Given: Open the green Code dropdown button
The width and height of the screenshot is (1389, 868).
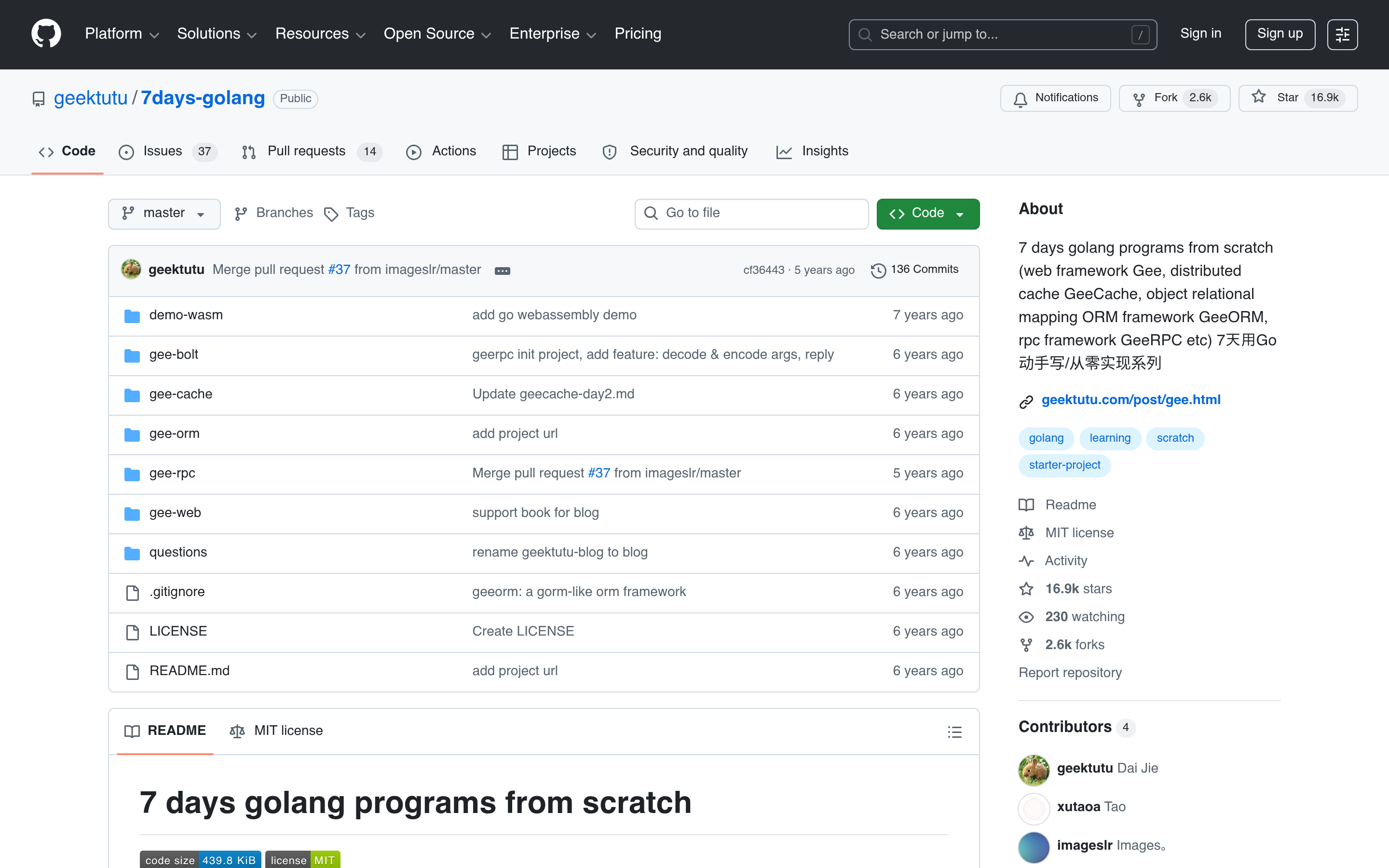Looking at the screenshot, I should [927, 214].
